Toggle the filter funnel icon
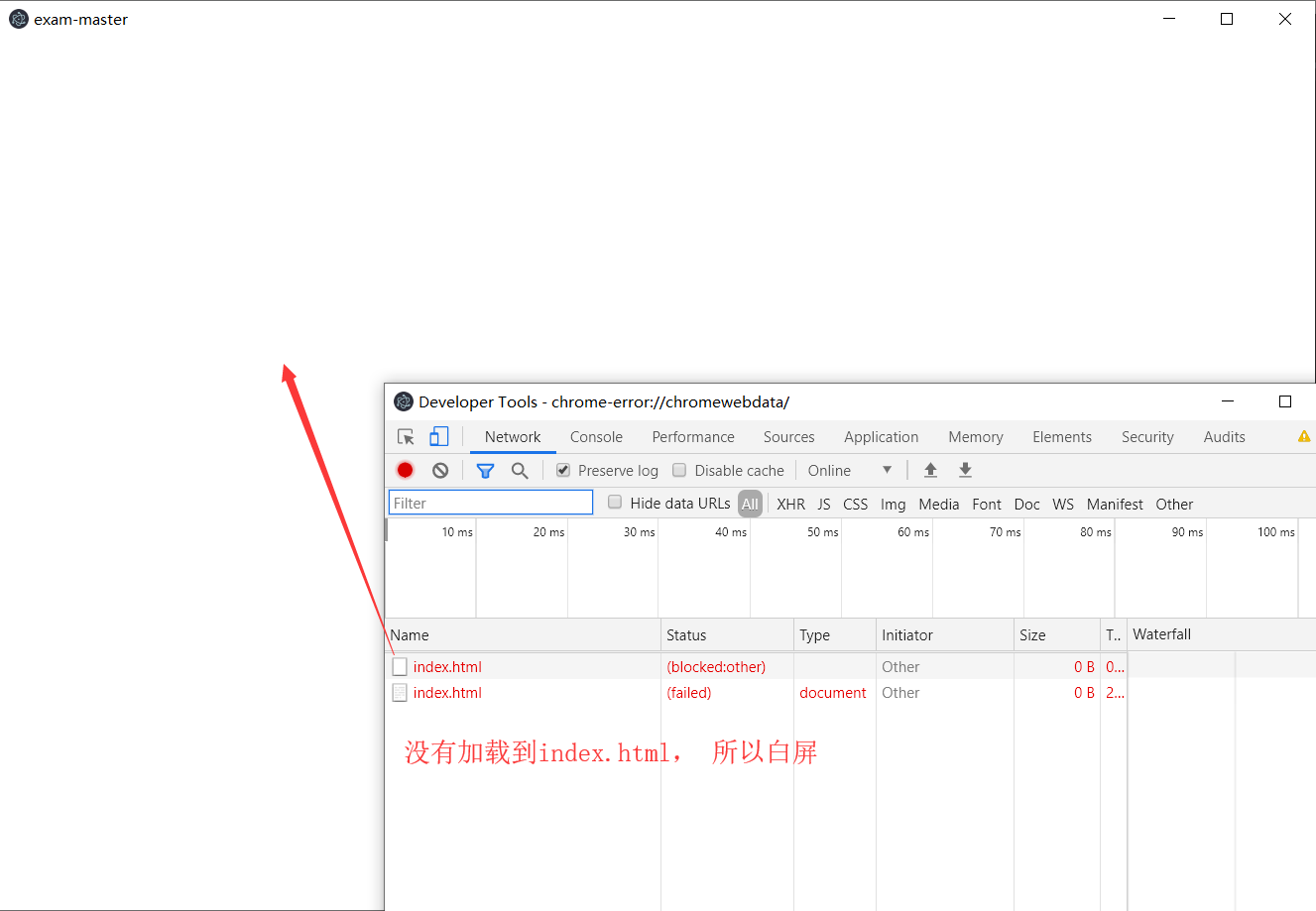This screenshot has height=911, width=1316. (x=485, y=470)
